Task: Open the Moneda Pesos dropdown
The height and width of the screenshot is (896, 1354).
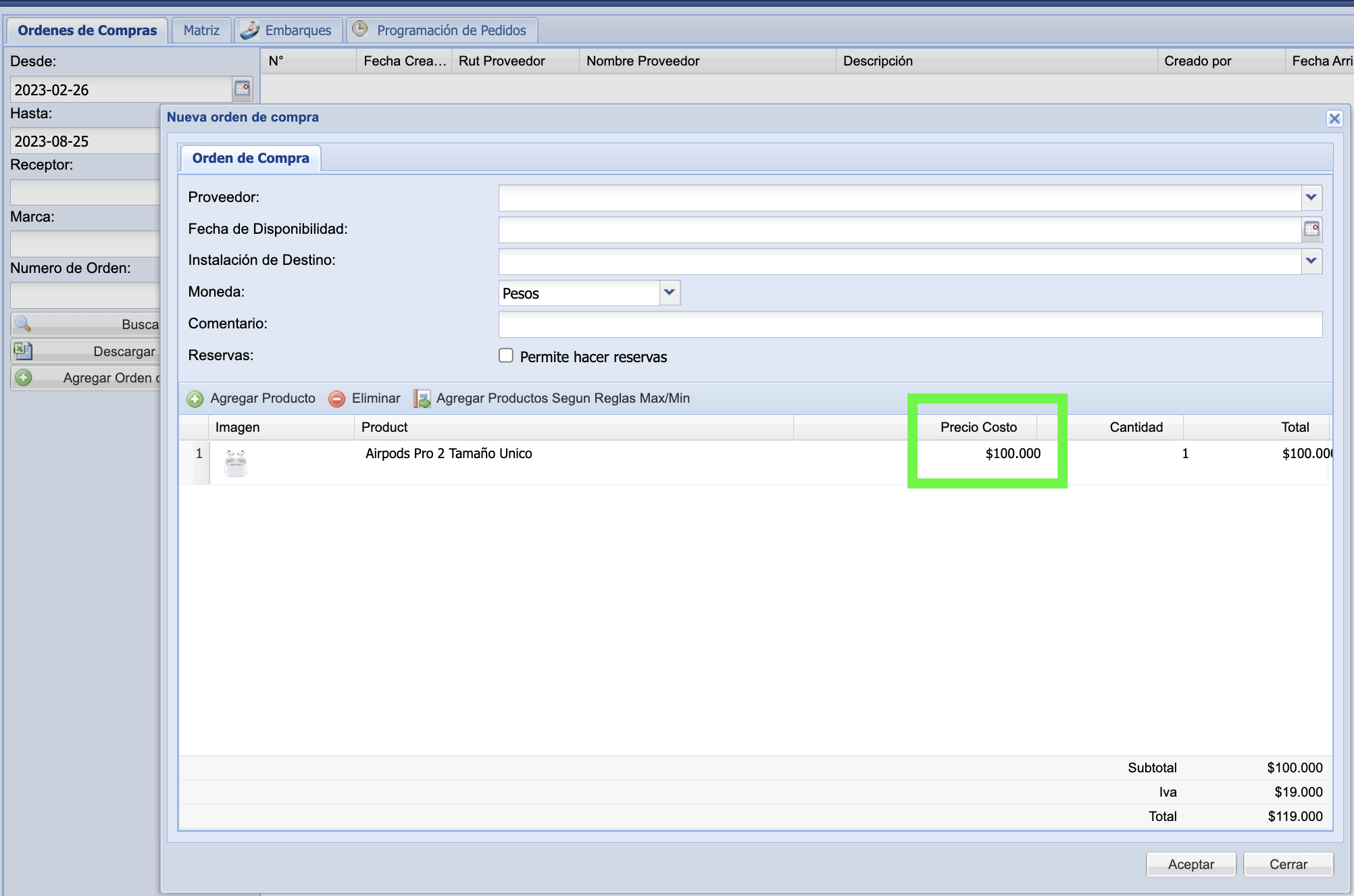Action: point(670,293)
